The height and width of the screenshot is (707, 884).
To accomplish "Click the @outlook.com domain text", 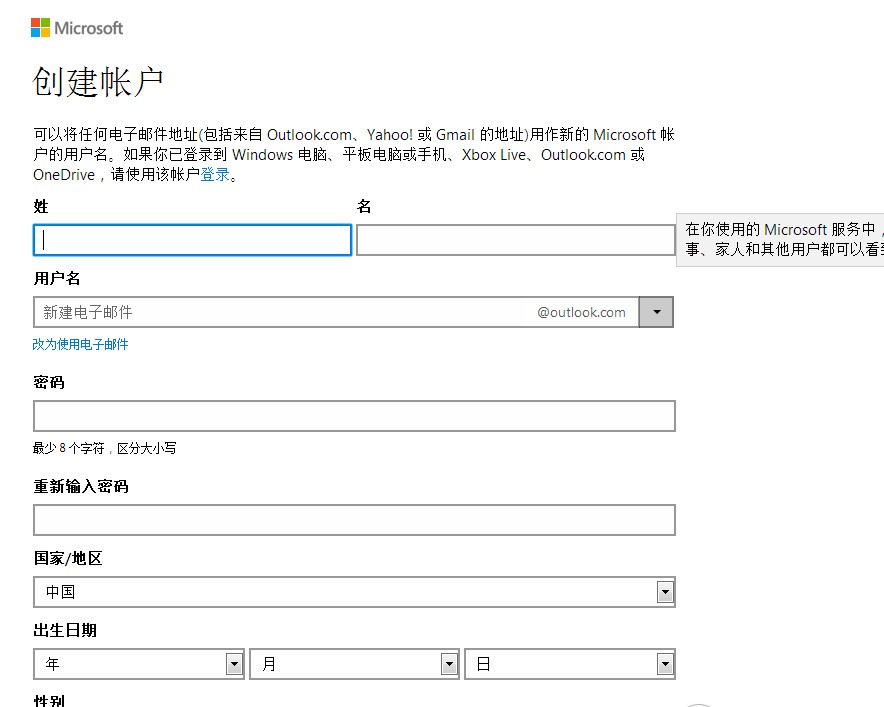I will (581, 312).
